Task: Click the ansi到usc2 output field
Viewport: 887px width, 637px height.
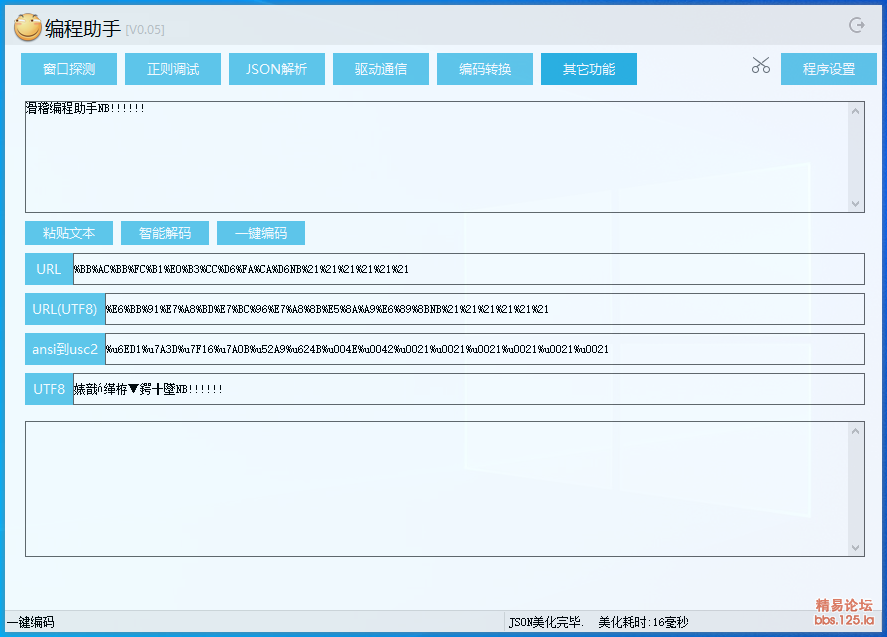Action: pyautogui.click(x=484, y=349)
